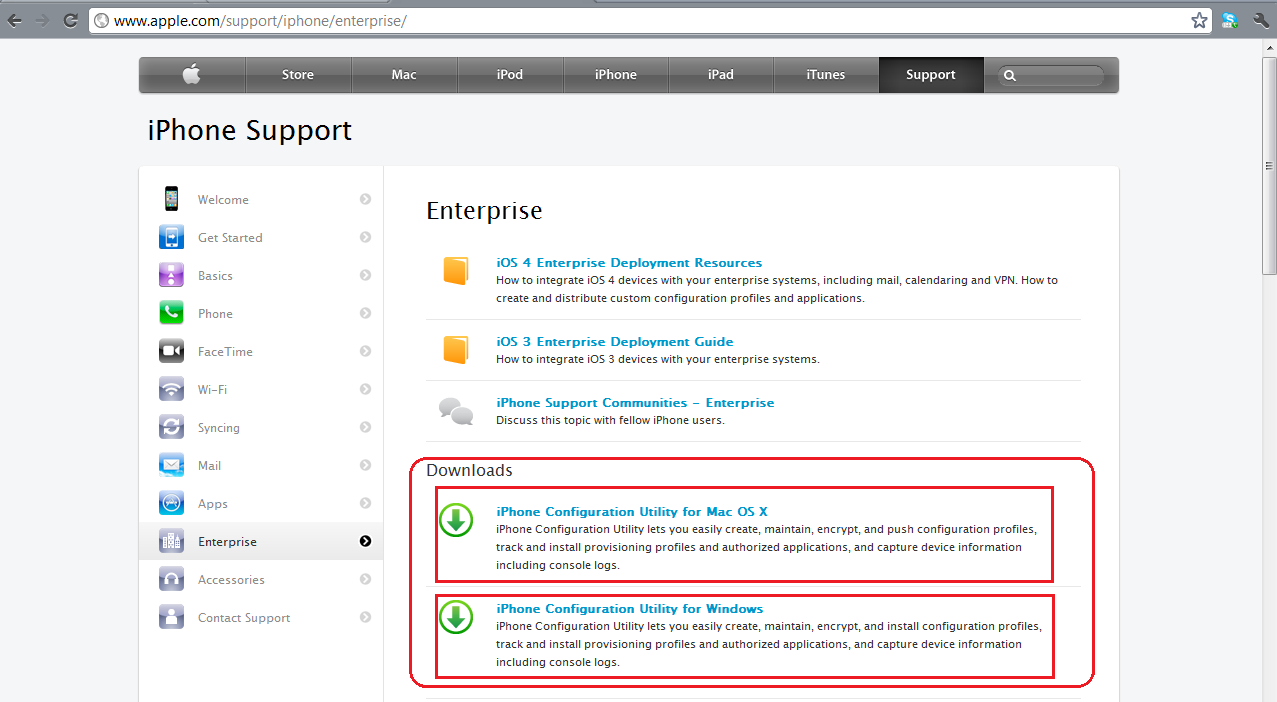Click green download arrow for Mac OS X utility
The width and height of the screenshot is (1277, 702).
[x=456, y=520]
